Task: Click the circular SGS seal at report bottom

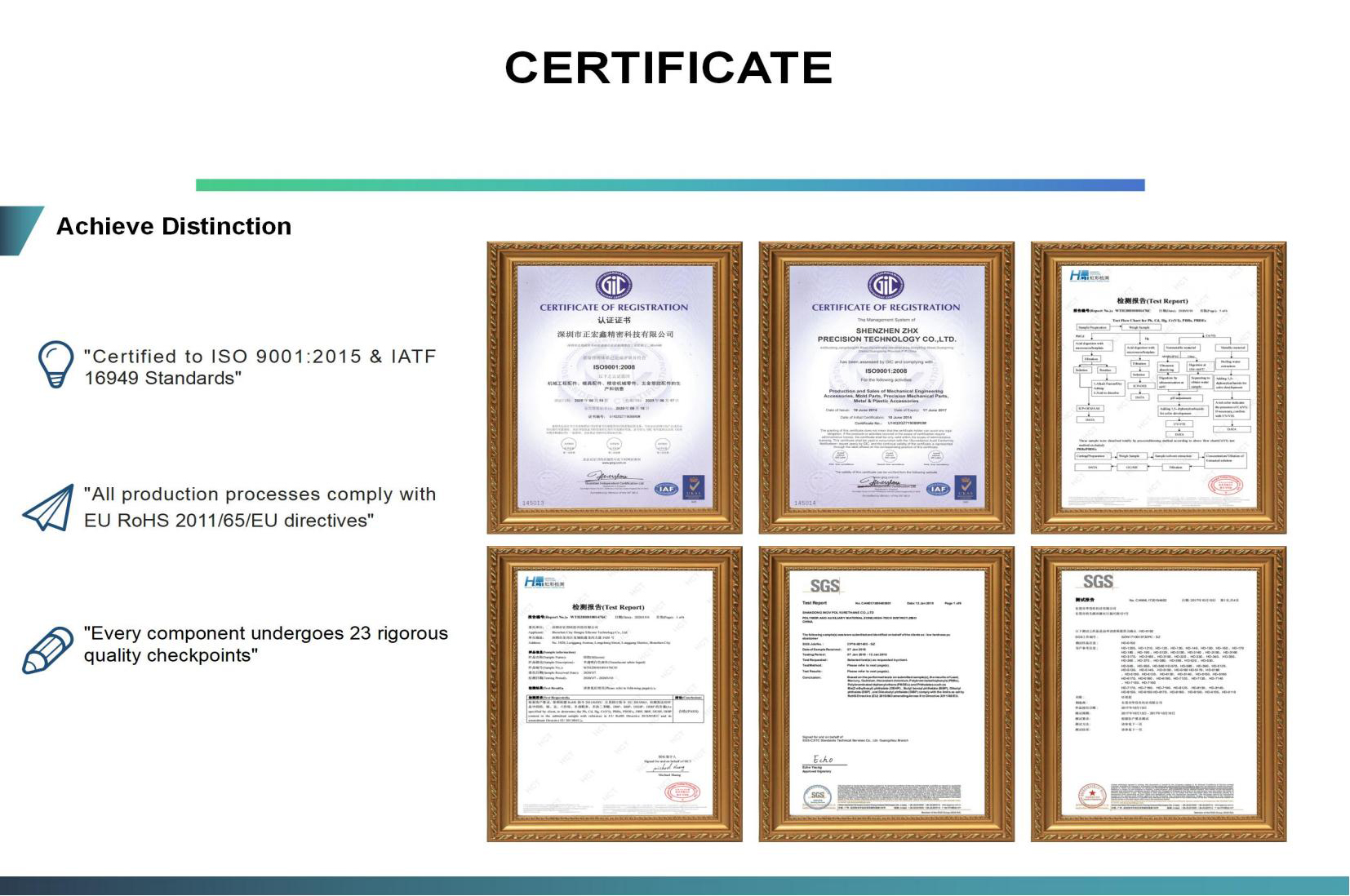Action: (x=817, y=796)
